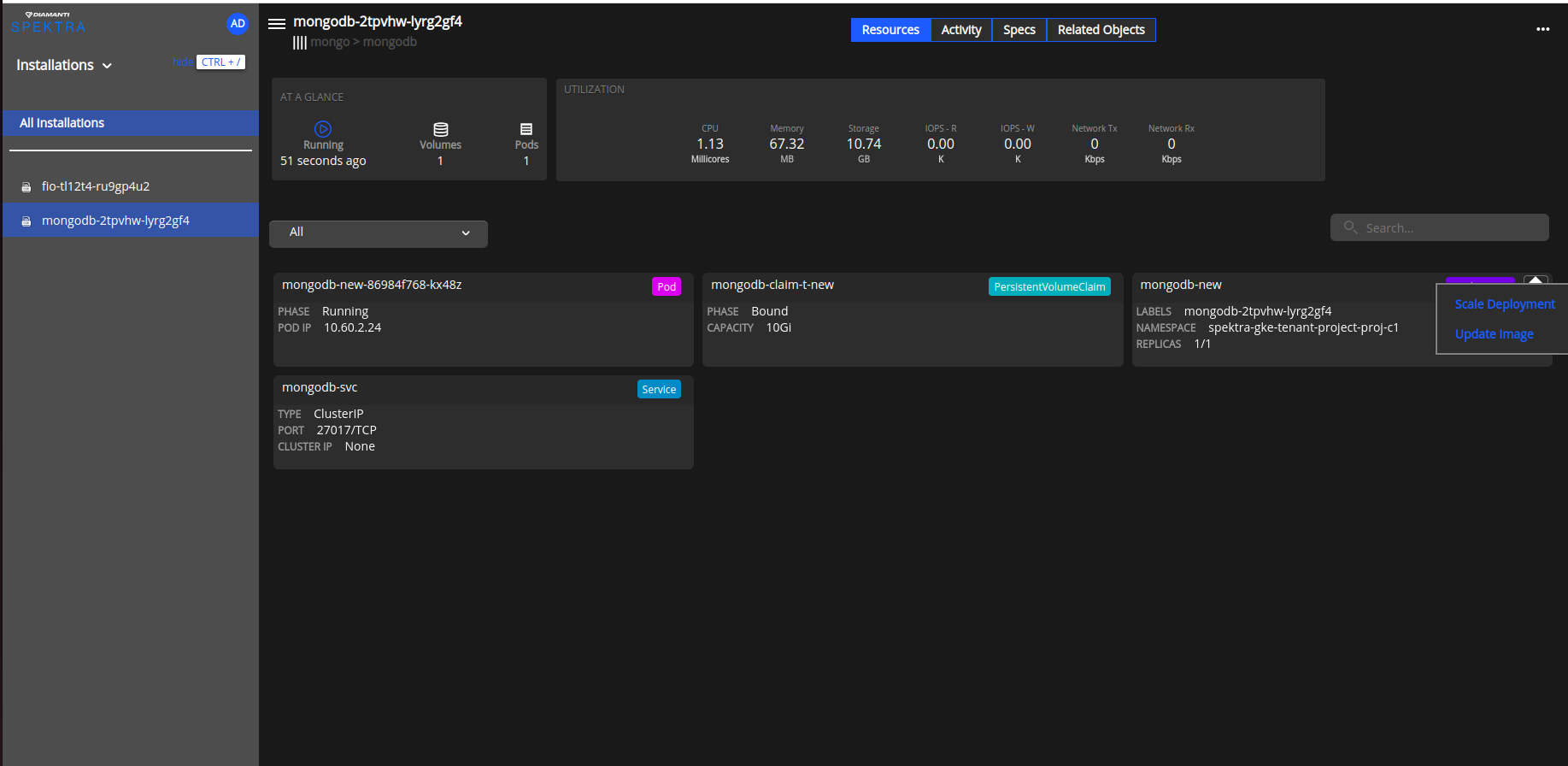Click the CTRL + / shortcut badge
This screenshot has width=1568, height=766.
tap(221, 62)
